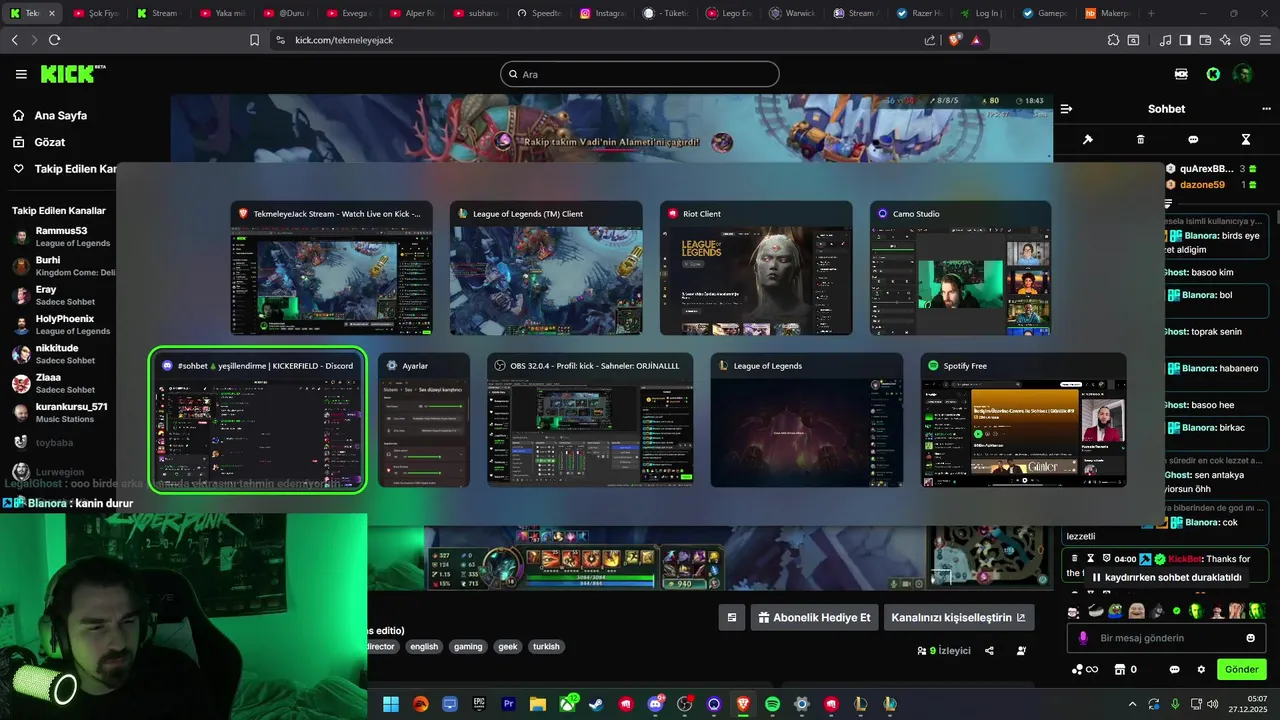Click Kanalınızı kişiselleştirin button

(x=958, y=618)
